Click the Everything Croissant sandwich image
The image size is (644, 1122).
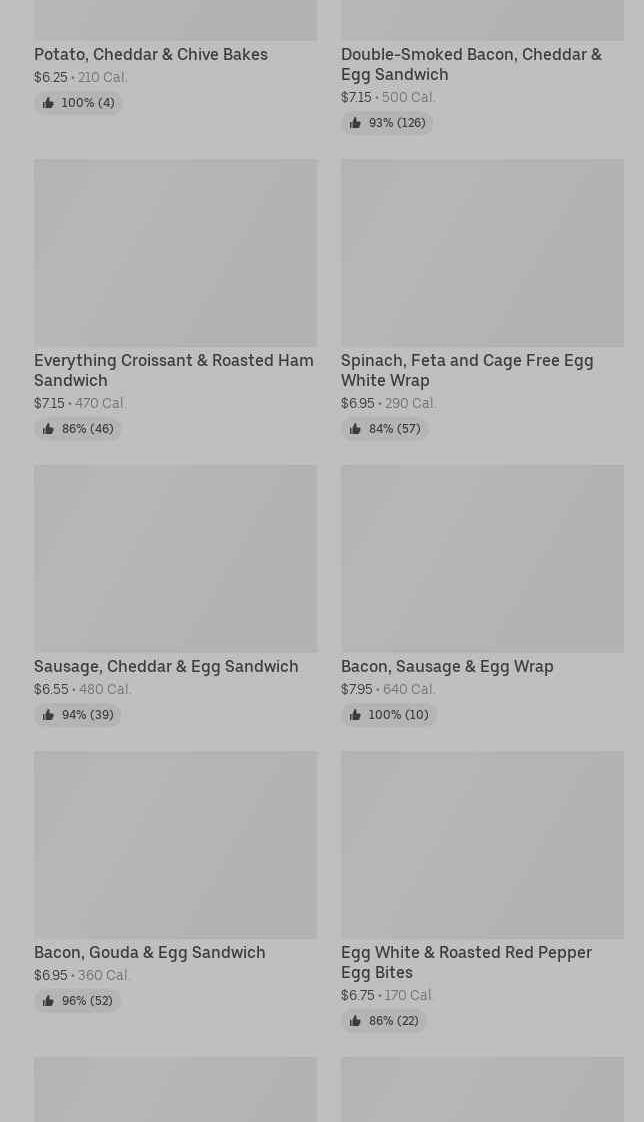[175, 252]
